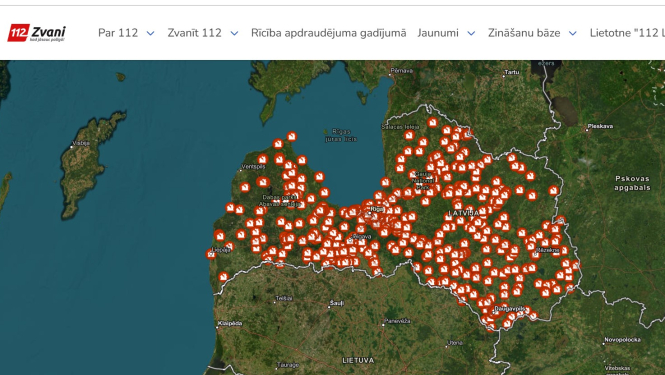Viewport: 665px width, 375px height.
Task: Select the southwesternmost siren marker below Liepāja
Action: [223, 277]
